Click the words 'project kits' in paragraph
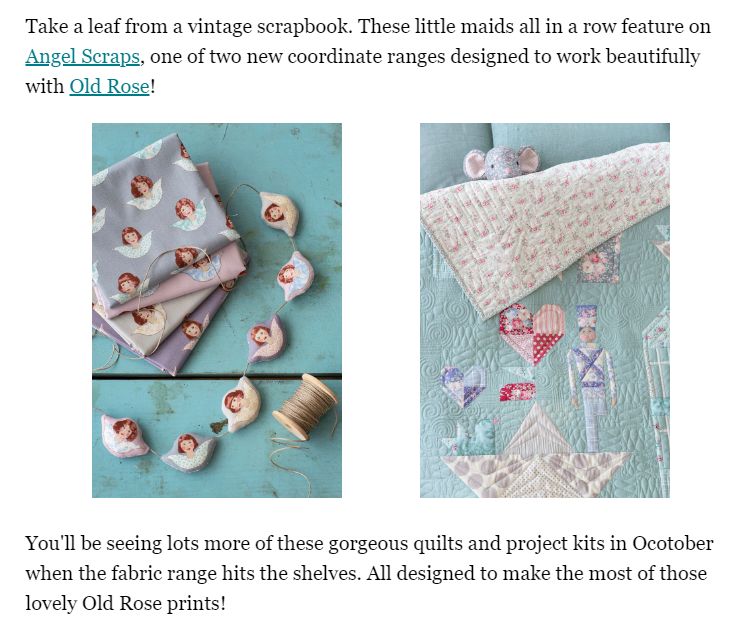The height and width of the screenshot is (618, 745). [555, 543]
